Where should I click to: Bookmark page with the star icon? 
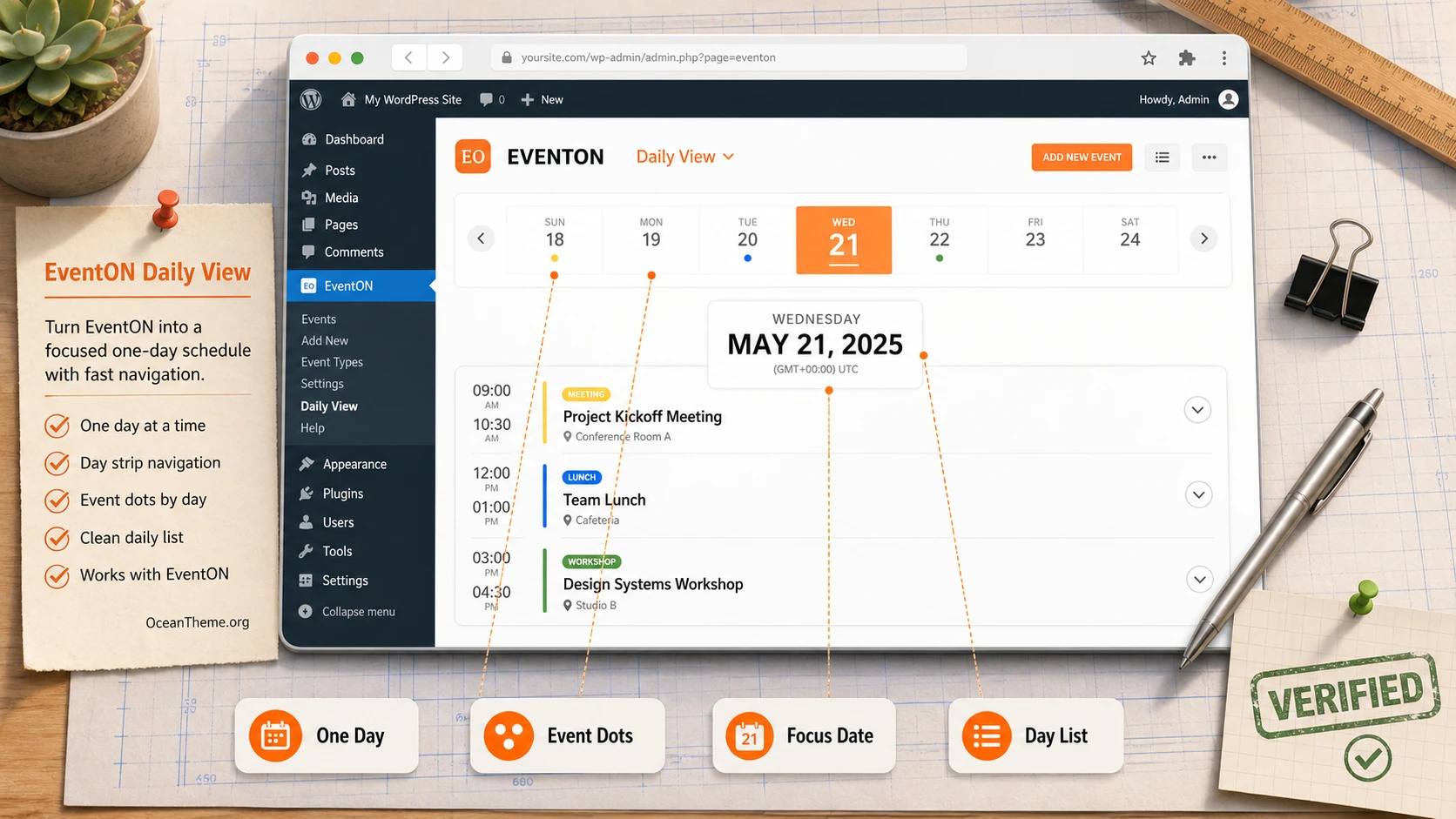coord(1149,58)
